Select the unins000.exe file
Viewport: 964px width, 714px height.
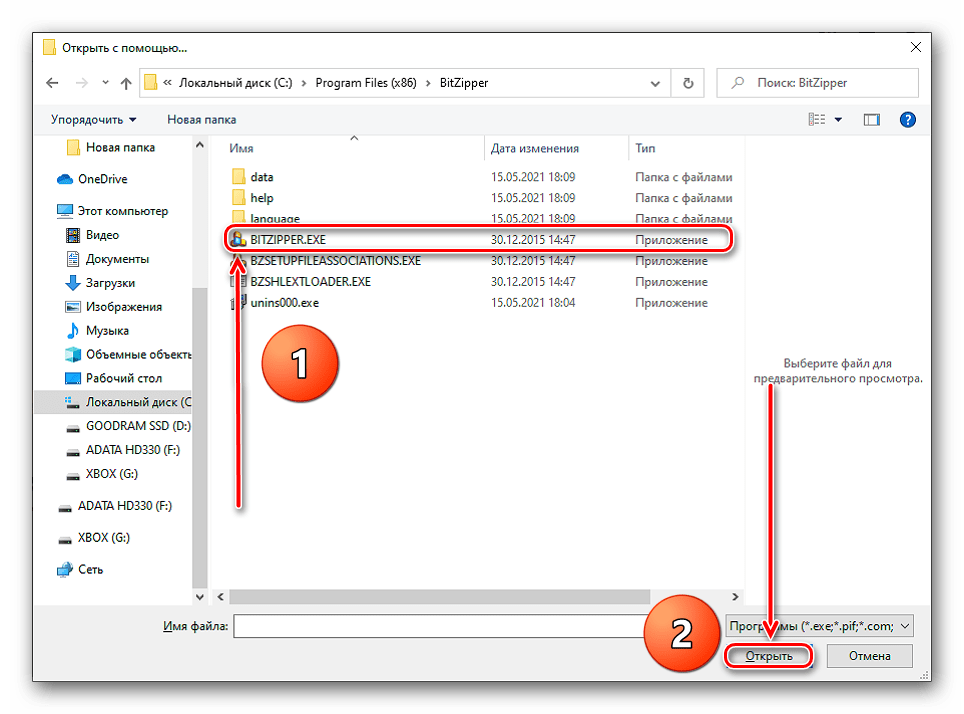coord(284,303)
